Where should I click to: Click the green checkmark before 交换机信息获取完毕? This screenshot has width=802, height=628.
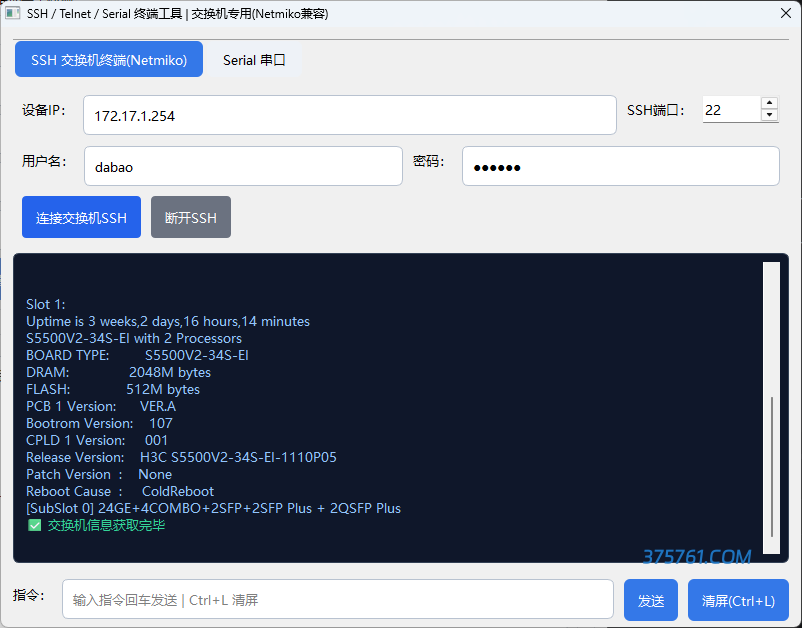coord(34,525)
